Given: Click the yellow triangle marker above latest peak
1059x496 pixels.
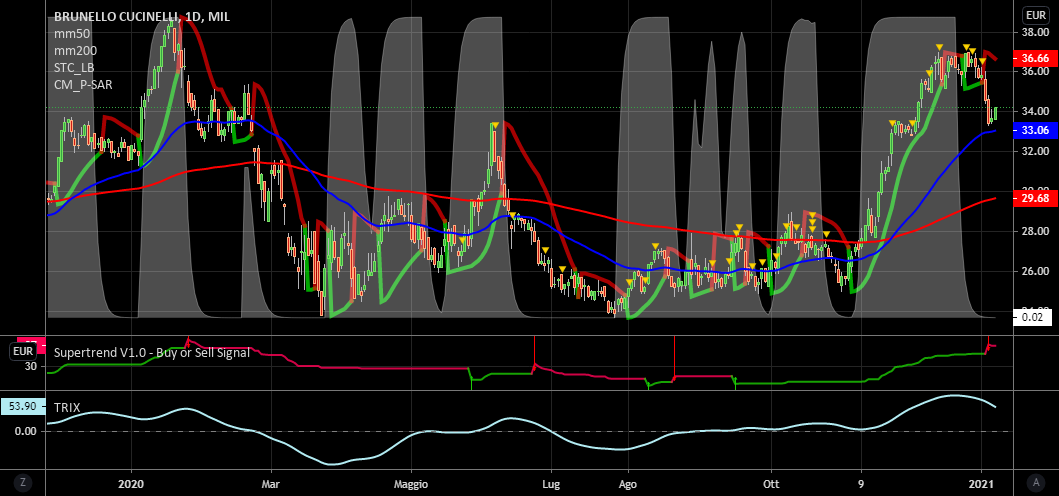Looking at the screenshot, I should [967, 48].
